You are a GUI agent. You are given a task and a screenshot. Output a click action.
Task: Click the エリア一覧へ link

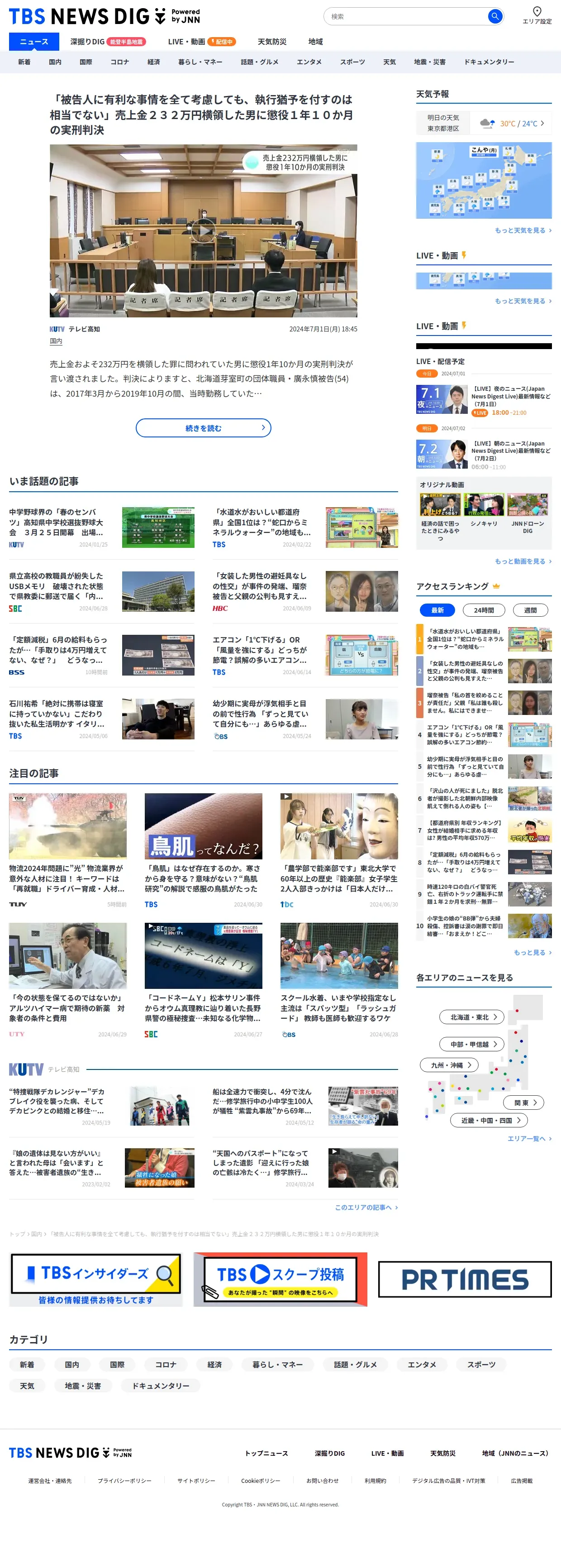click(529, 1138)
